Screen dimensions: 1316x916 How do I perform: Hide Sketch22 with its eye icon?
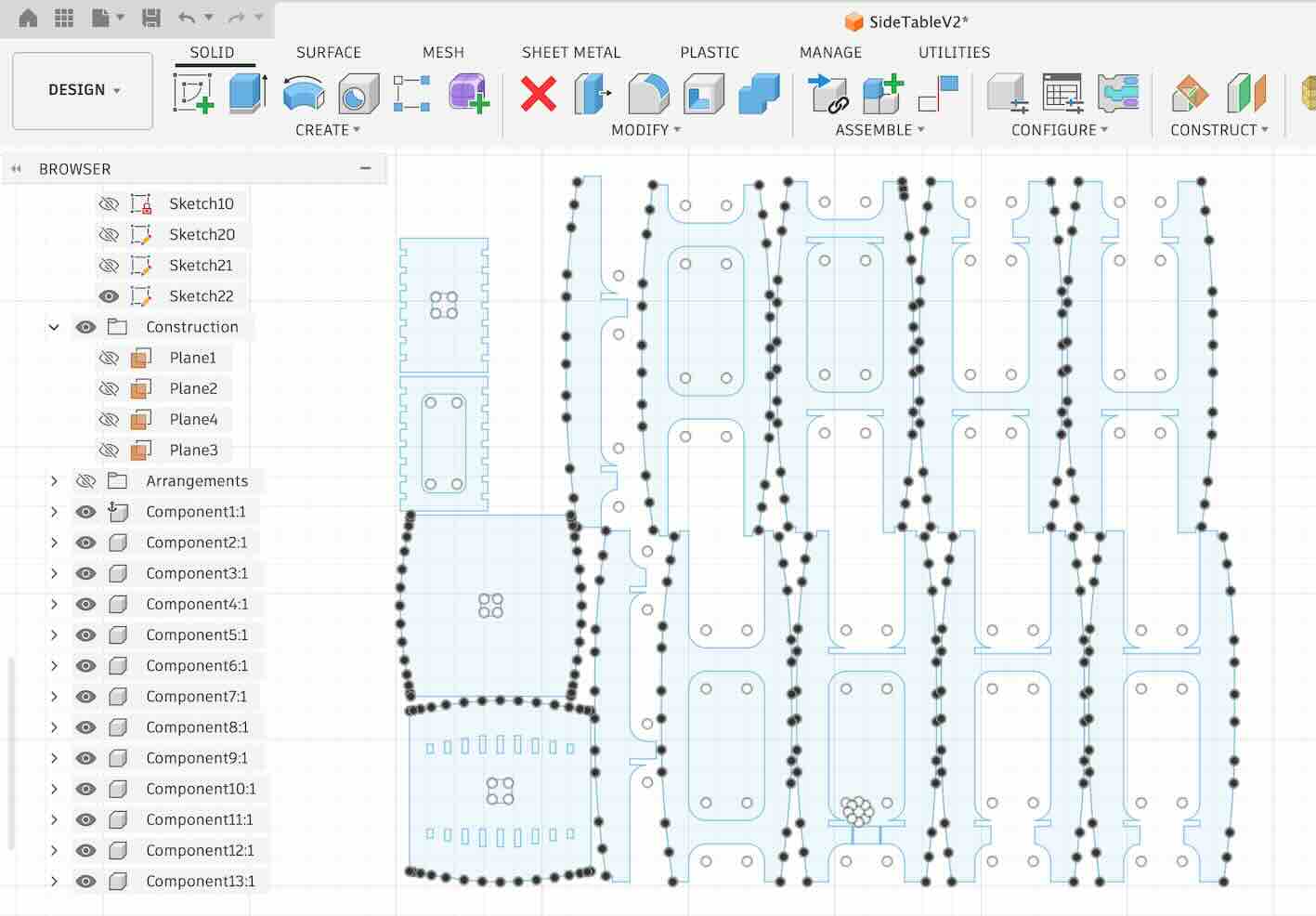click(x=109, y=296)
